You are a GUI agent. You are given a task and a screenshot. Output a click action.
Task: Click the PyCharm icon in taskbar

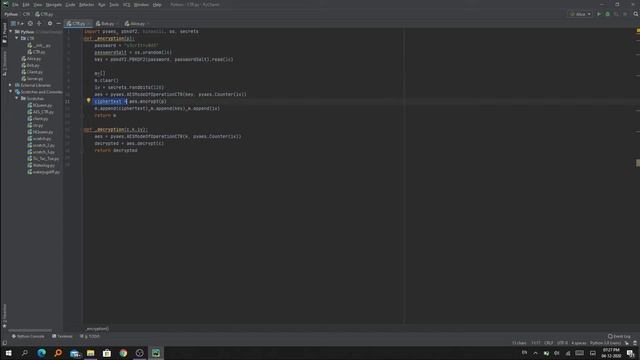click(156, 353)
